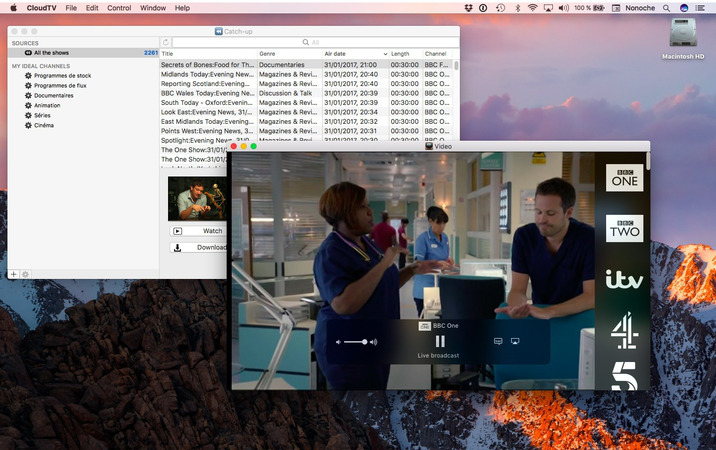Image resolution: width=716 pixels, height=450 pixels.
Task: Click the refresh icon beside the search field
Action: [166, 42]
